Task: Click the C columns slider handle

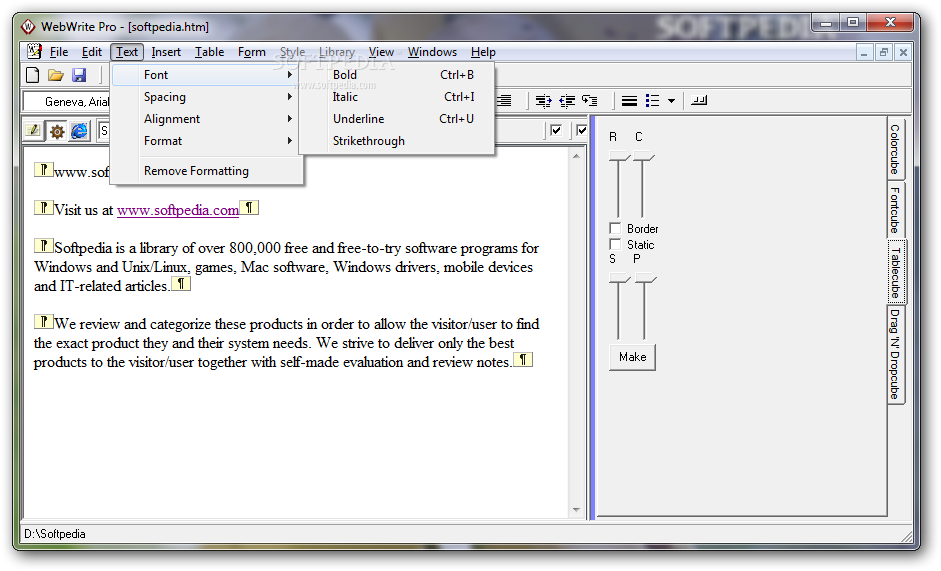Action: (643, 156)
